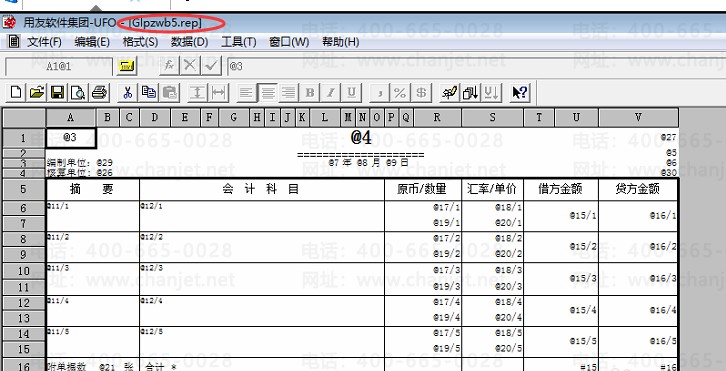Viewport: 726px width, 371px height.
Task: Cut the selection with the scissors icon
Action: point(127,92)
